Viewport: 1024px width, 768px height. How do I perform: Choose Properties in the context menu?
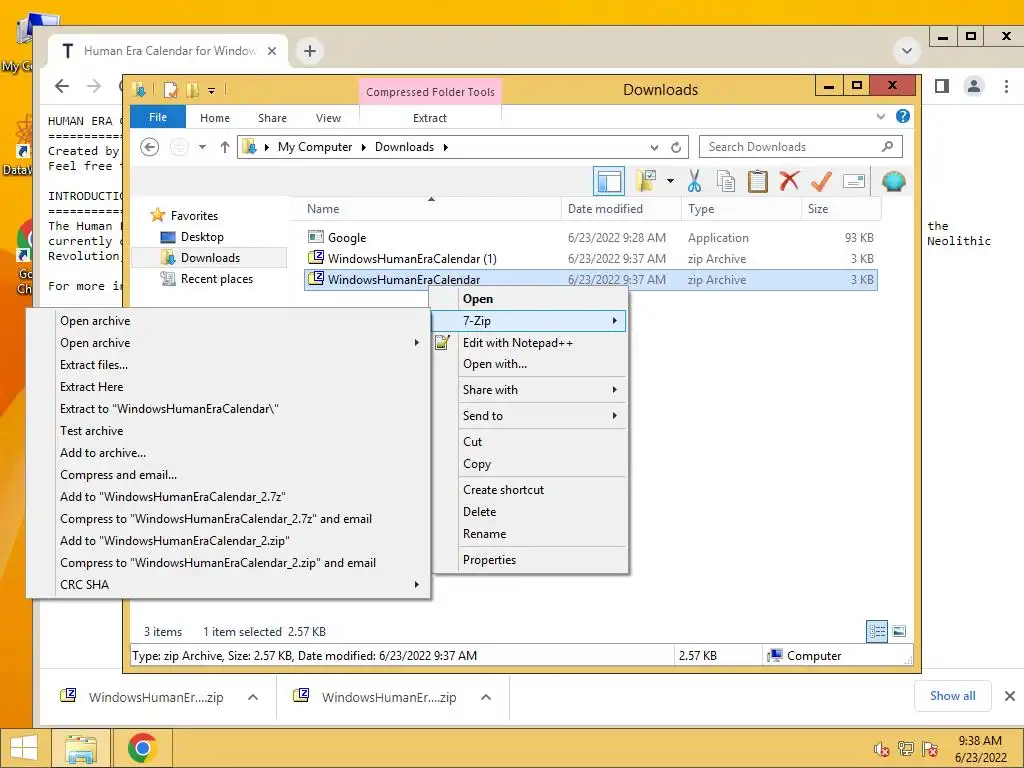pyautogui.click(x=529, y=560)
